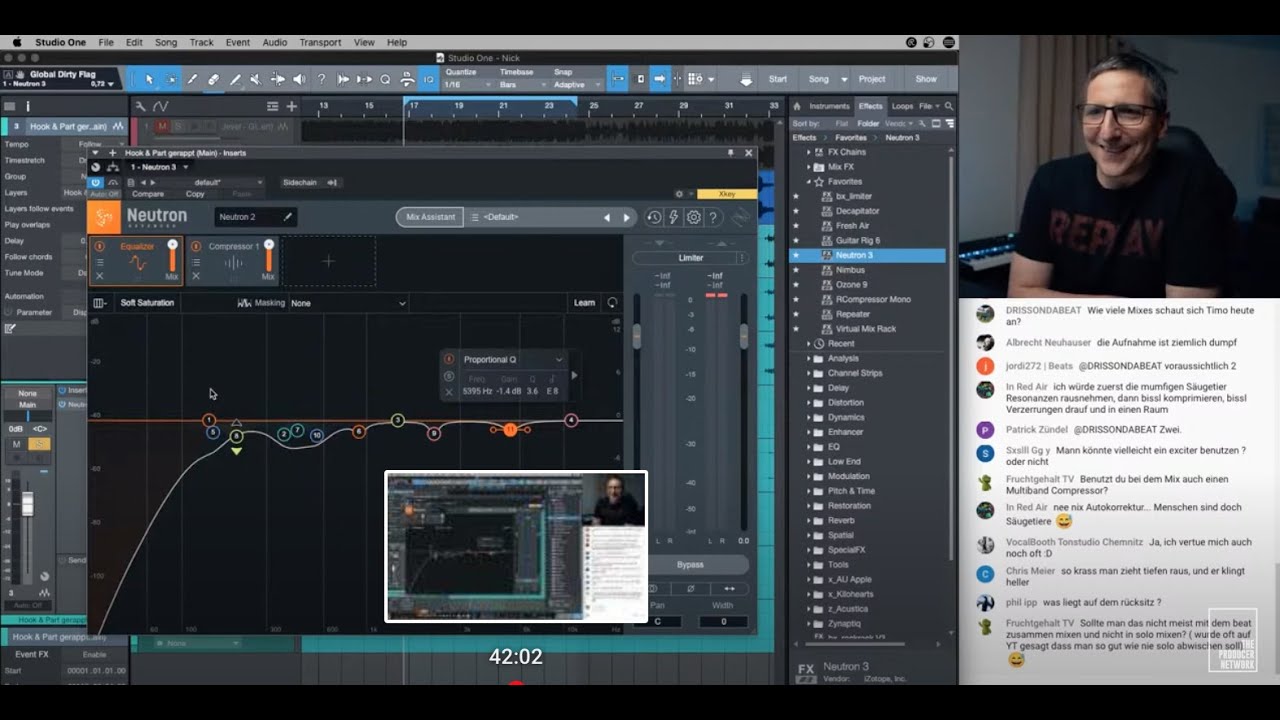Click the Width value field
Image resolution: width=1280 pixels, height=720 pixels.
[722, 621]
